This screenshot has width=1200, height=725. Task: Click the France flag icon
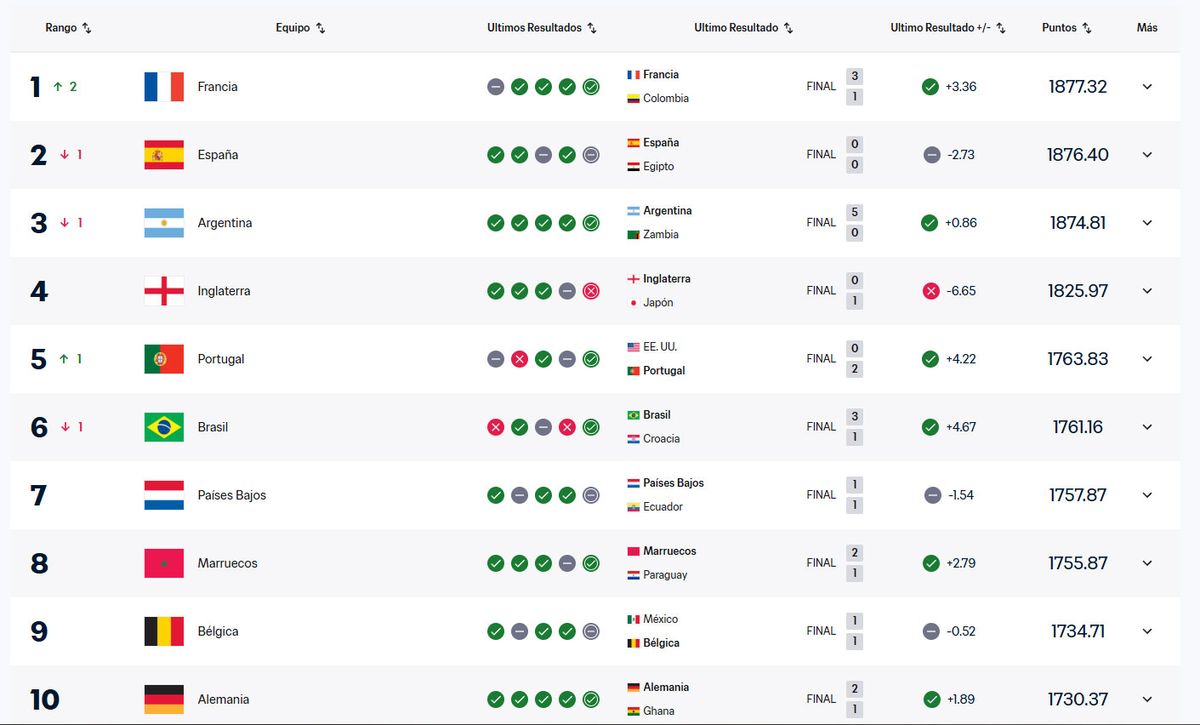click(x=164, y=87)
